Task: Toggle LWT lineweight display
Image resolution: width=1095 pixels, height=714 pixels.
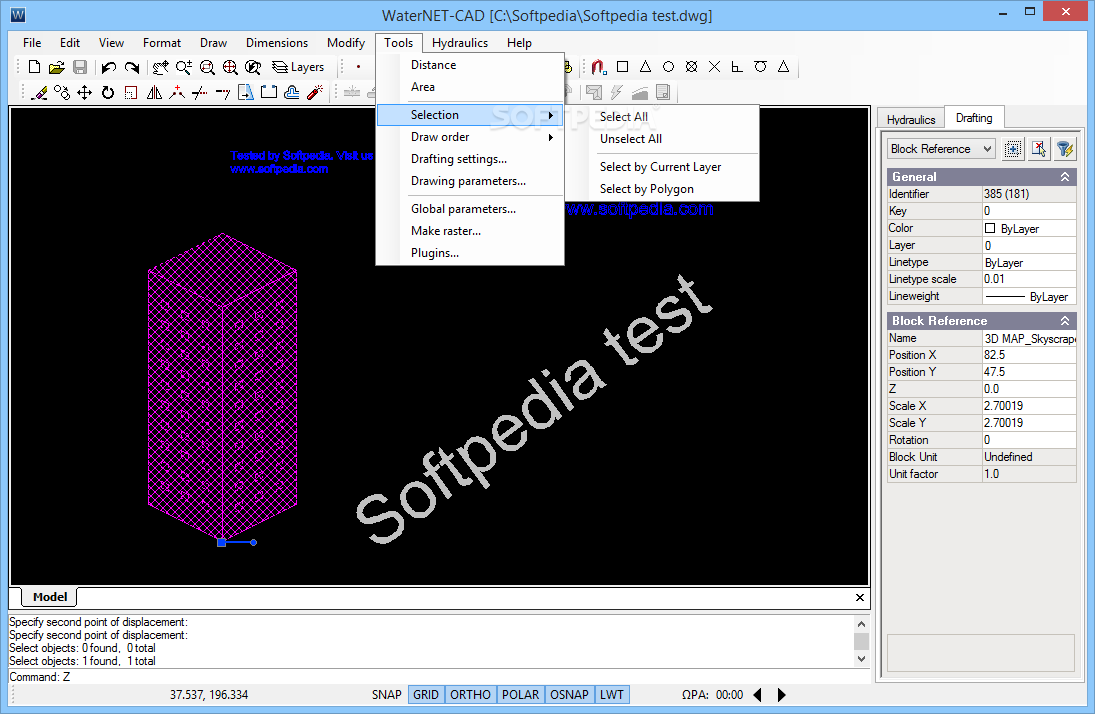Action: (x=612, y=694)
